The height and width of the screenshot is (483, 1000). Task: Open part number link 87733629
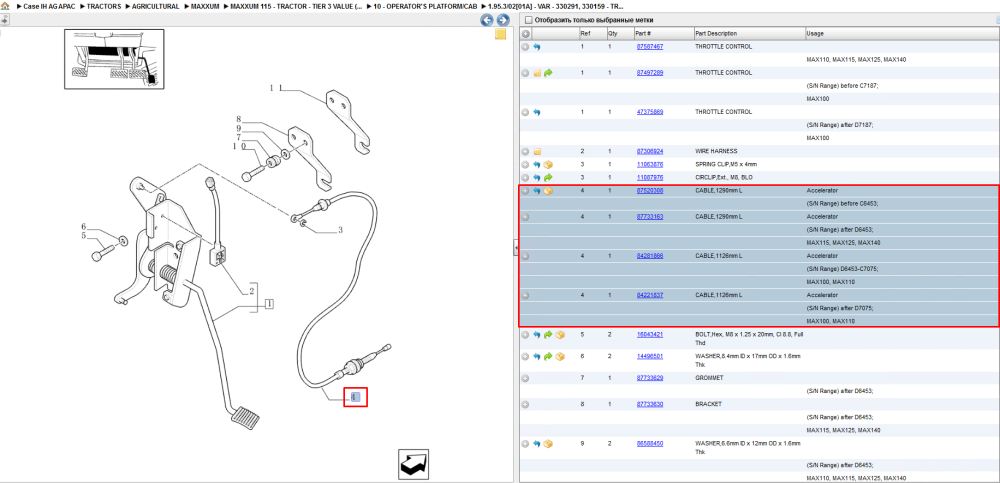click(x=649, y=378)
